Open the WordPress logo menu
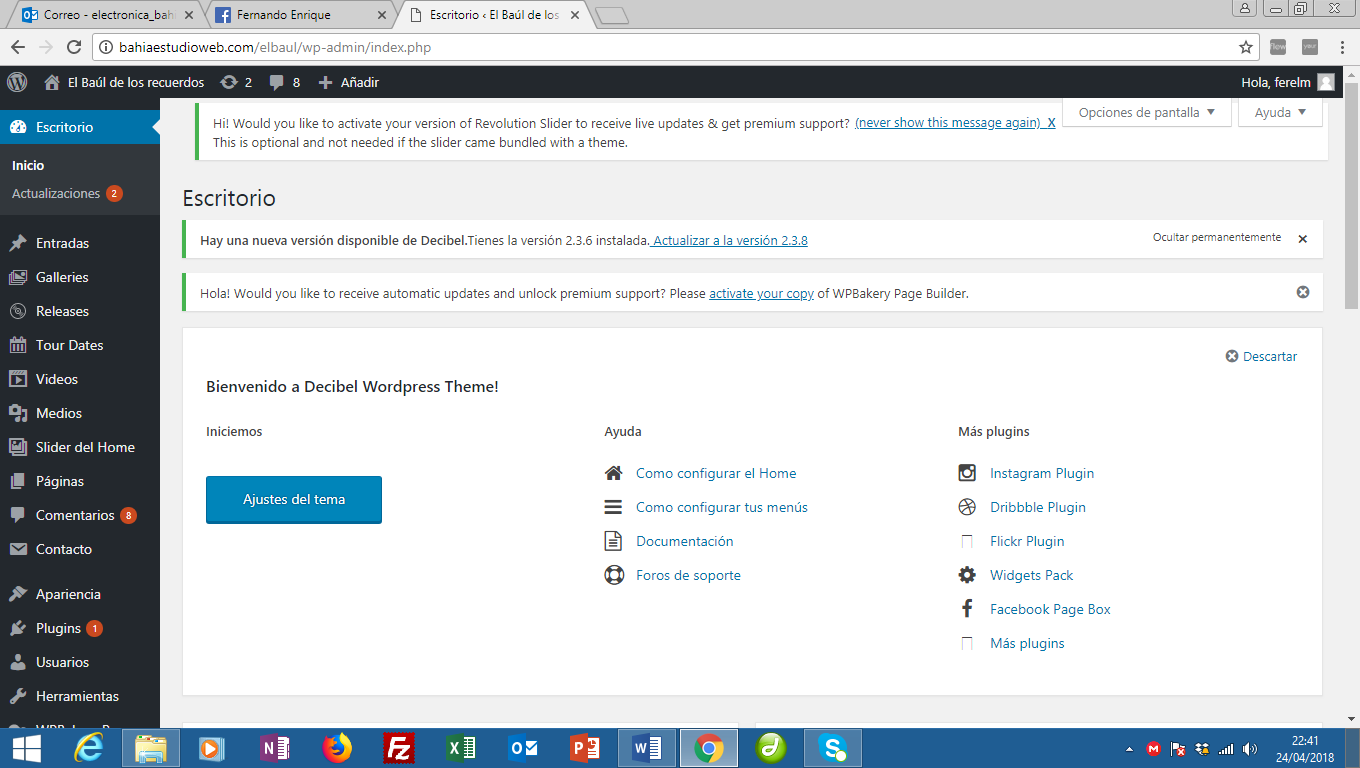1360x768 pixels. click(x=17, y=82)
